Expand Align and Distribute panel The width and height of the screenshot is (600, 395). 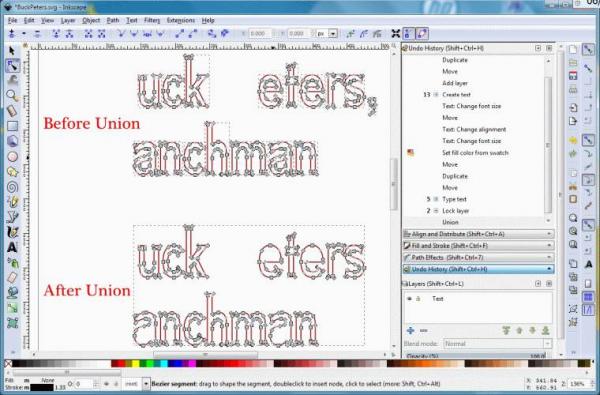[x=478, y=234]
